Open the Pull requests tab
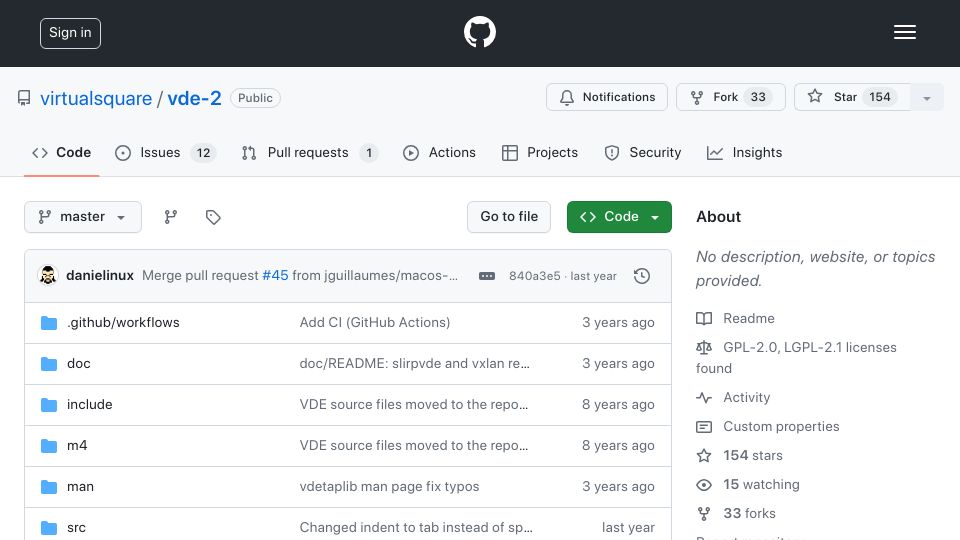 310,152
